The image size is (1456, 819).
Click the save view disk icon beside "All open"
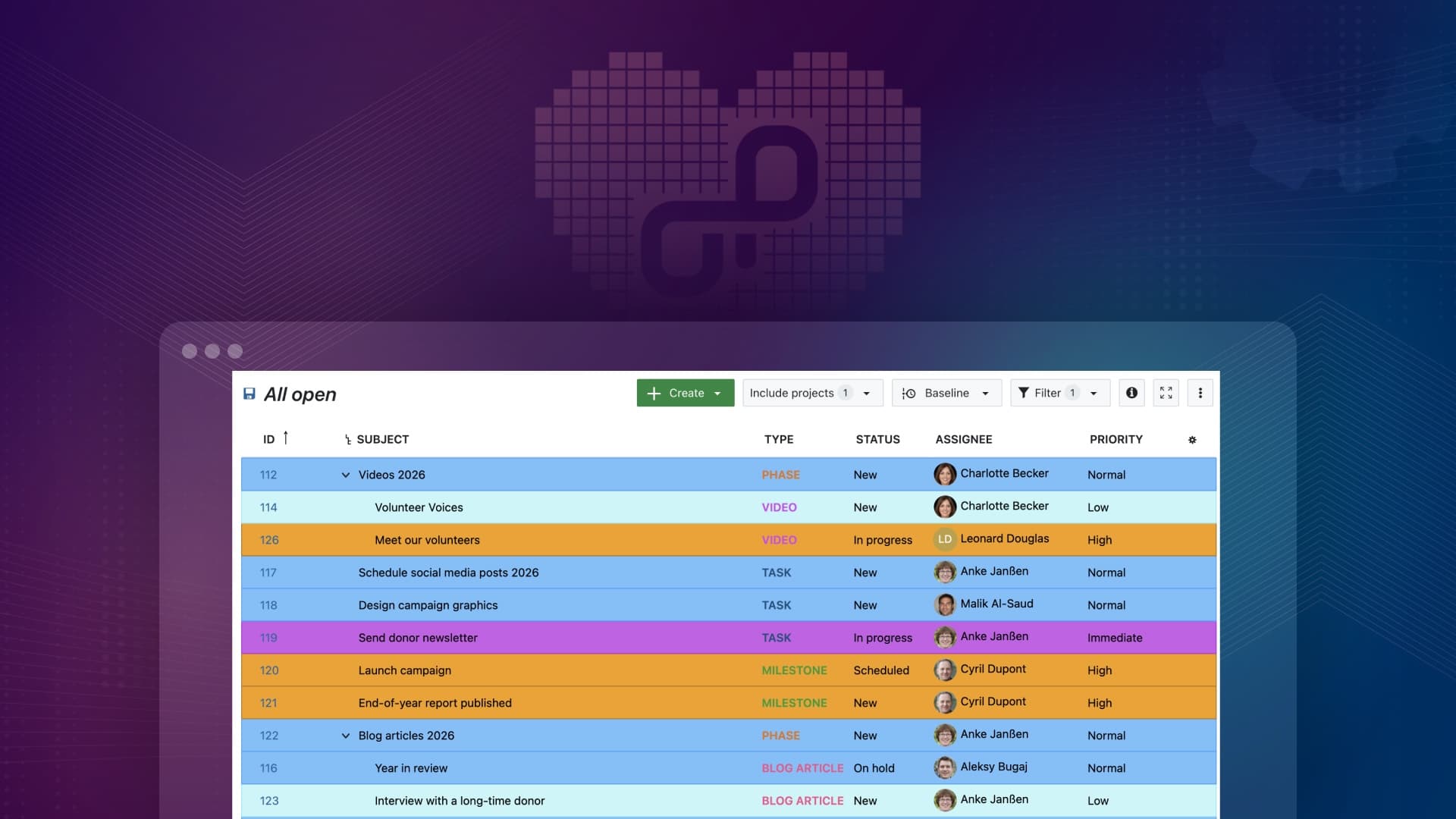[249, 394]
